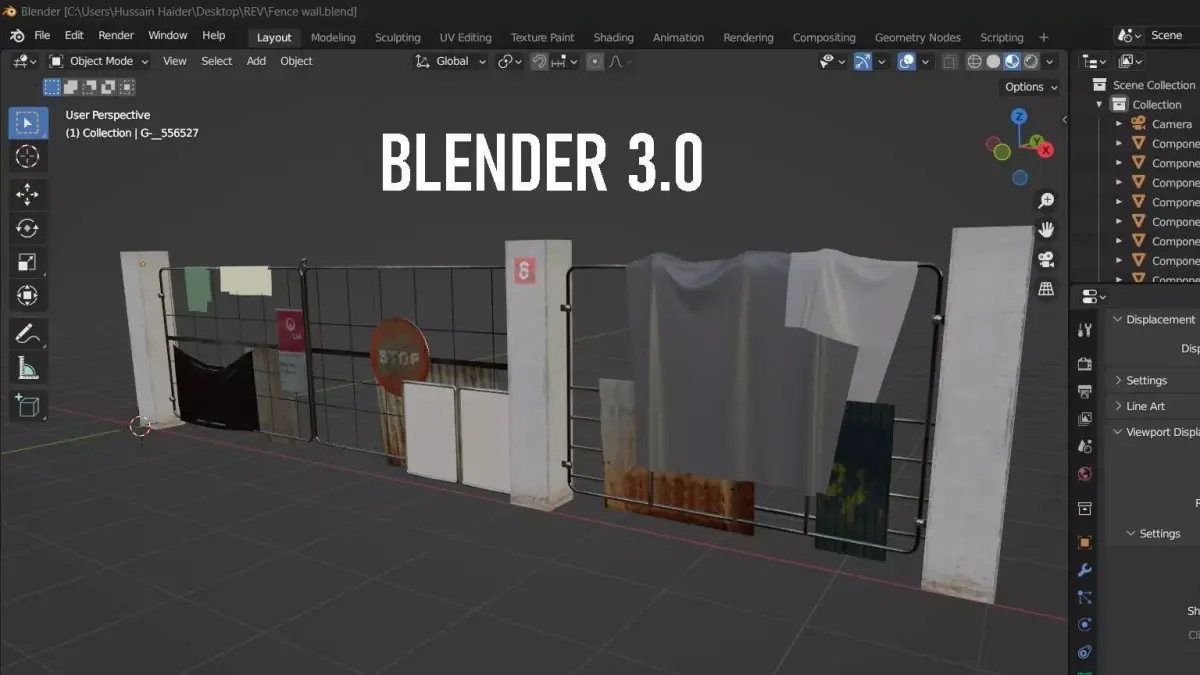This screenshot has width=1200, height=675.
Task: Open the pivot point dropdown
Action: point(510,61)
